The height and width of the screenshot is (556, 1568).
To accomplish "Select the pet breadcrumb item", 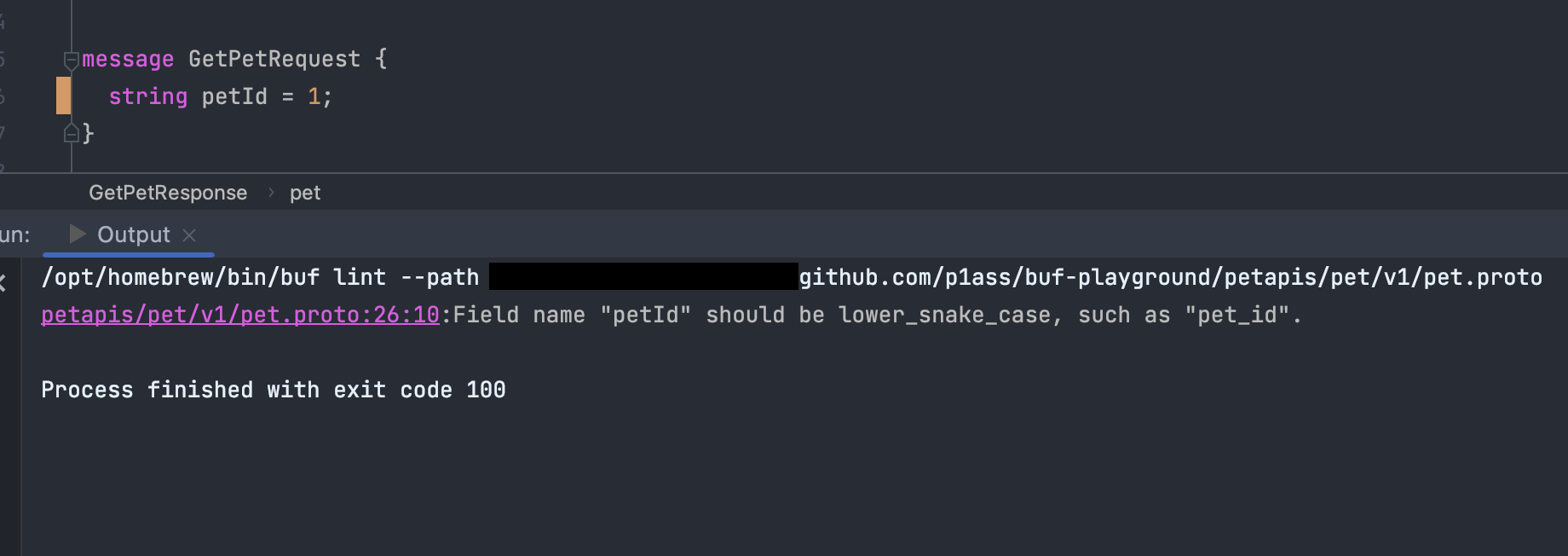I will [305, 193].
